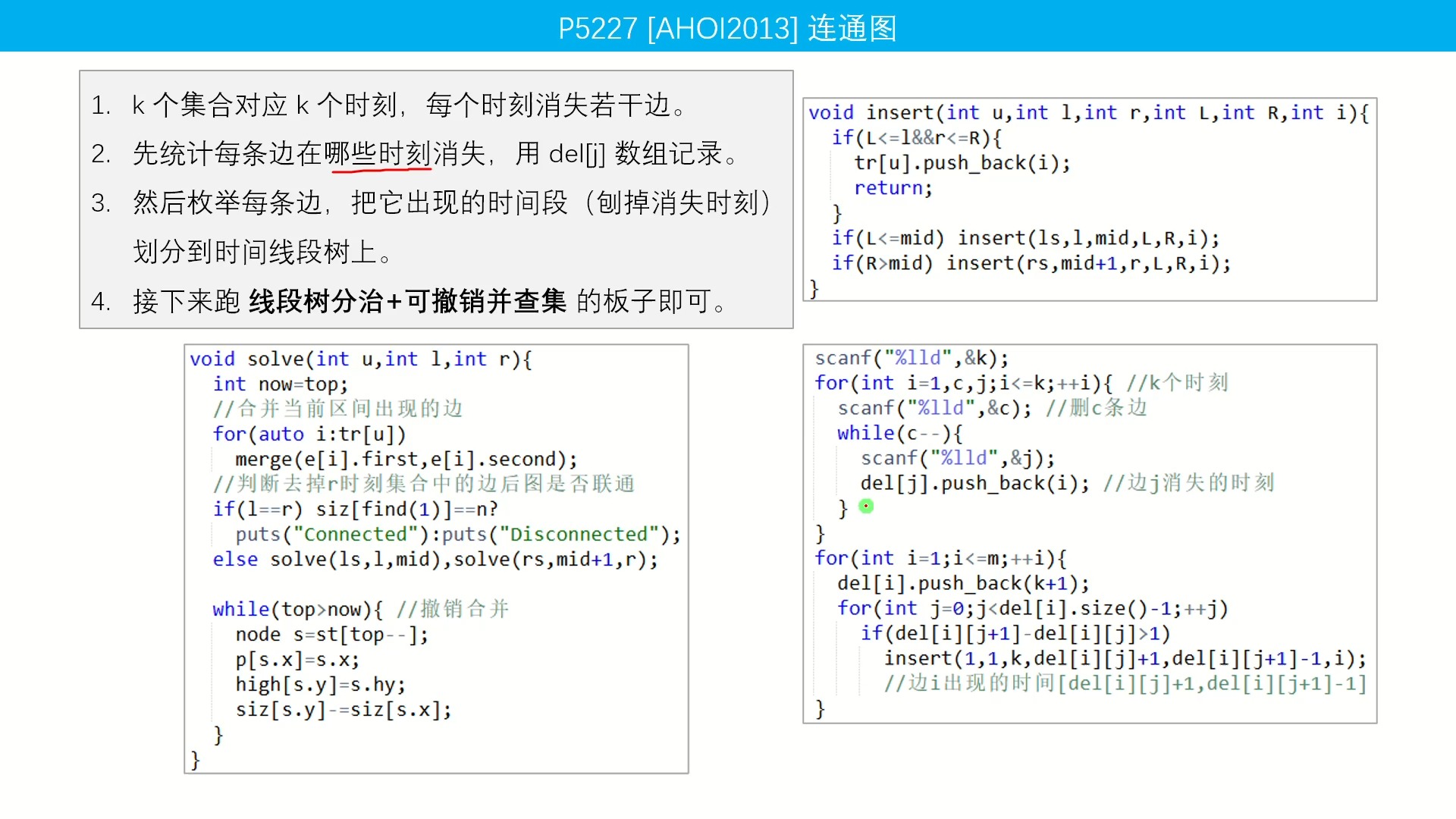The image size is (1456, 819).
Task: Click 'insert(1,1,k,del[i][j]+1,...' call line
Action: coord(1125,658)
